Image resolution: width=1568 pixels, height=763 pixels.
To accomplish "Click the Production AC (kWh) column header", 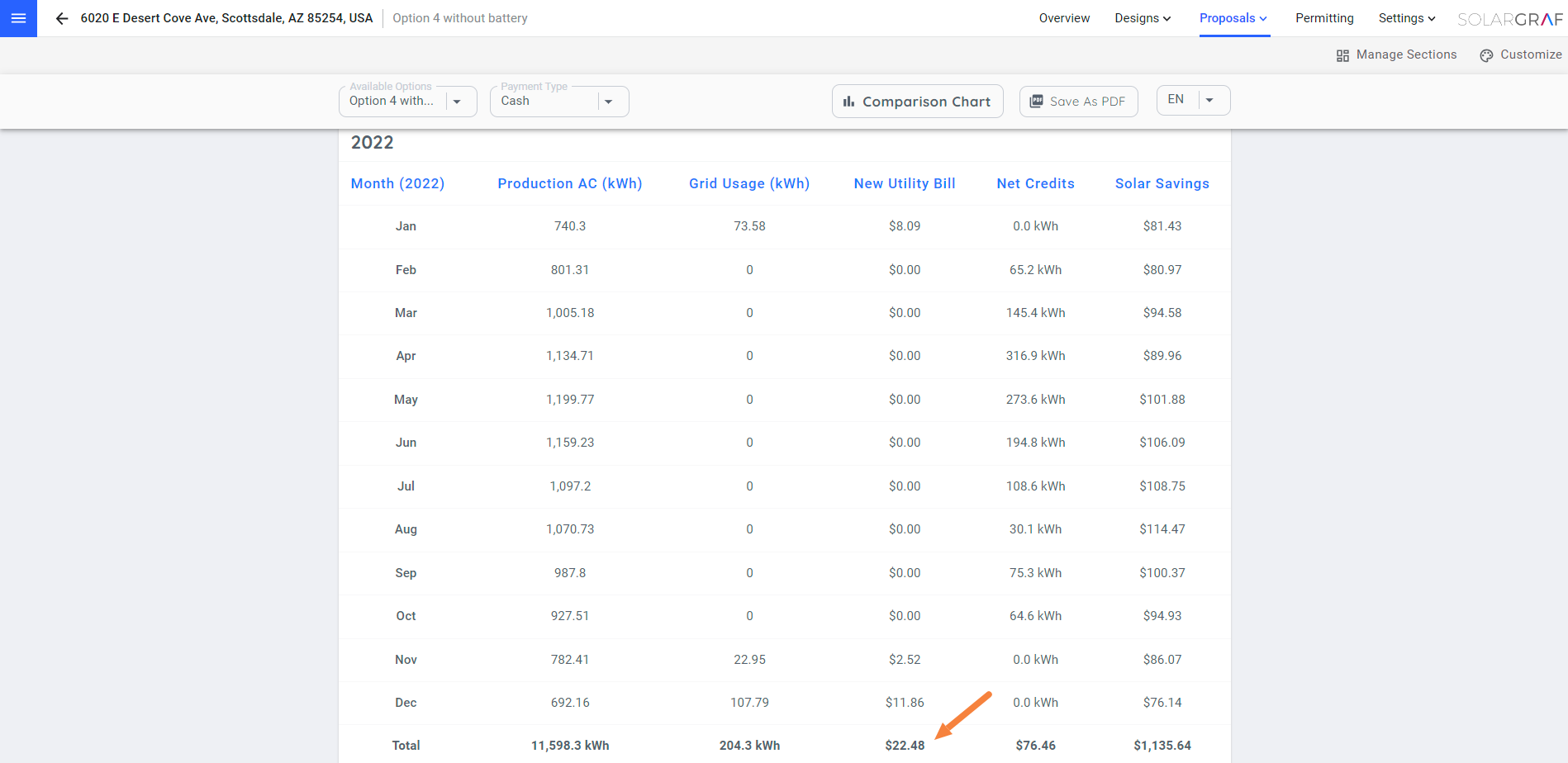I will 569,183.
